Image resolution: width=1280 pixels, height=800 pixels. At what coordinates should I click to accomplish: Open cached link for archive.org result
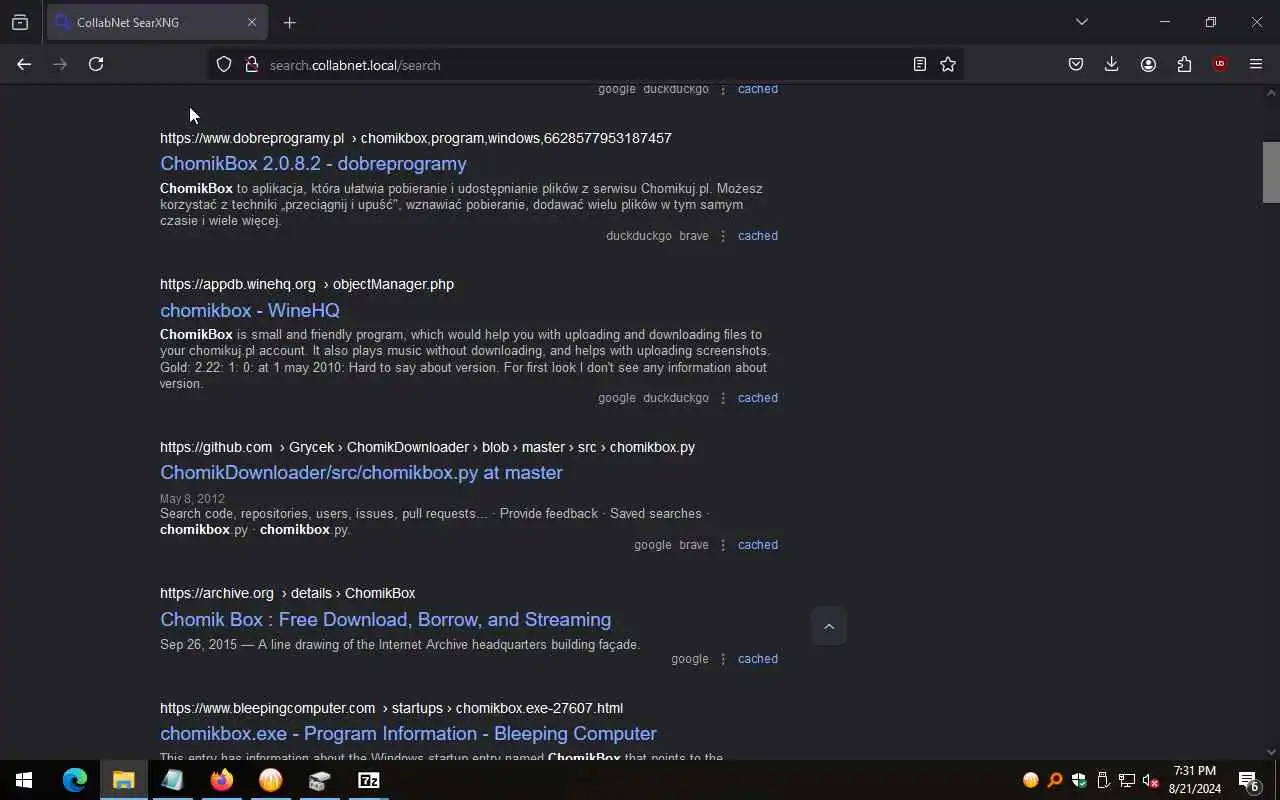[758, 659]
